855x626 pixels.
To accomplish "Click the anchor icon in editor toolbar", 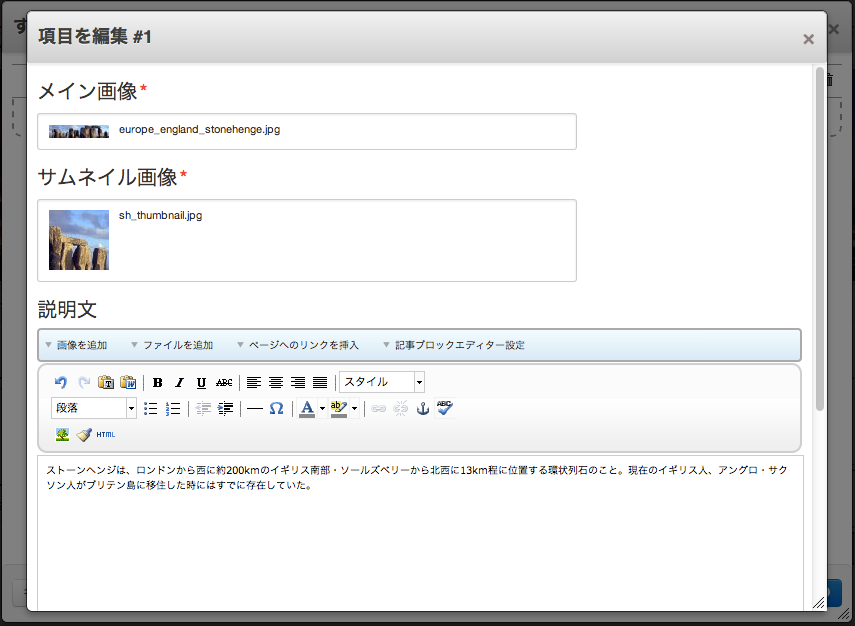I will pyautogui.click(x=422, y=408).
